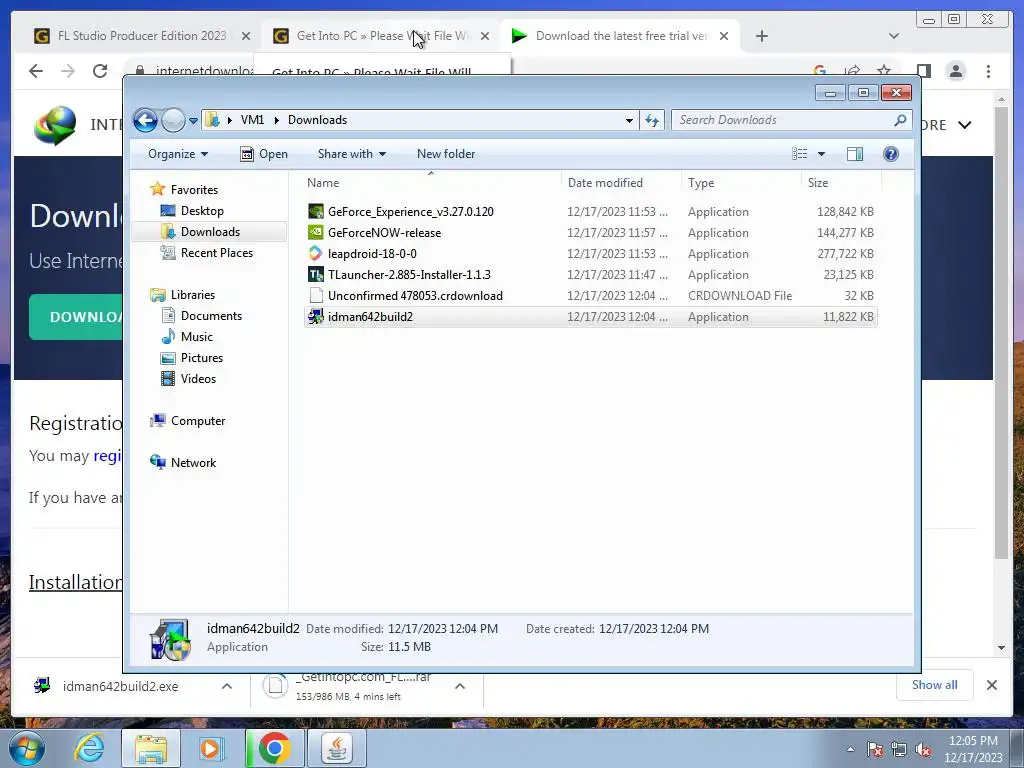Click Show all downloads button
Image resolution: width=1024 pixels, height=768 pixels.
935,685
